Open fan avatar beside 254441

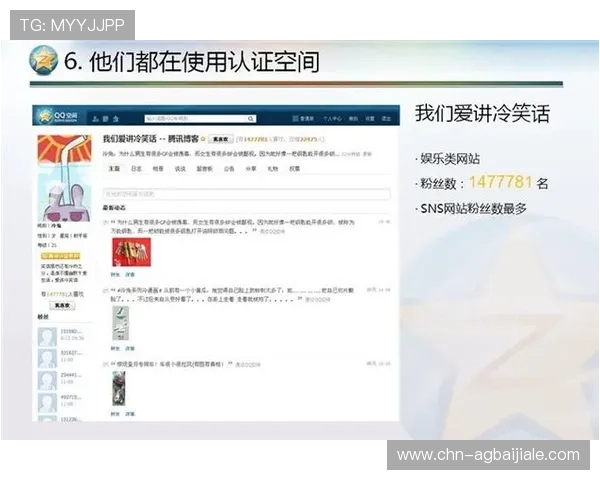click(x=47, y=380)
